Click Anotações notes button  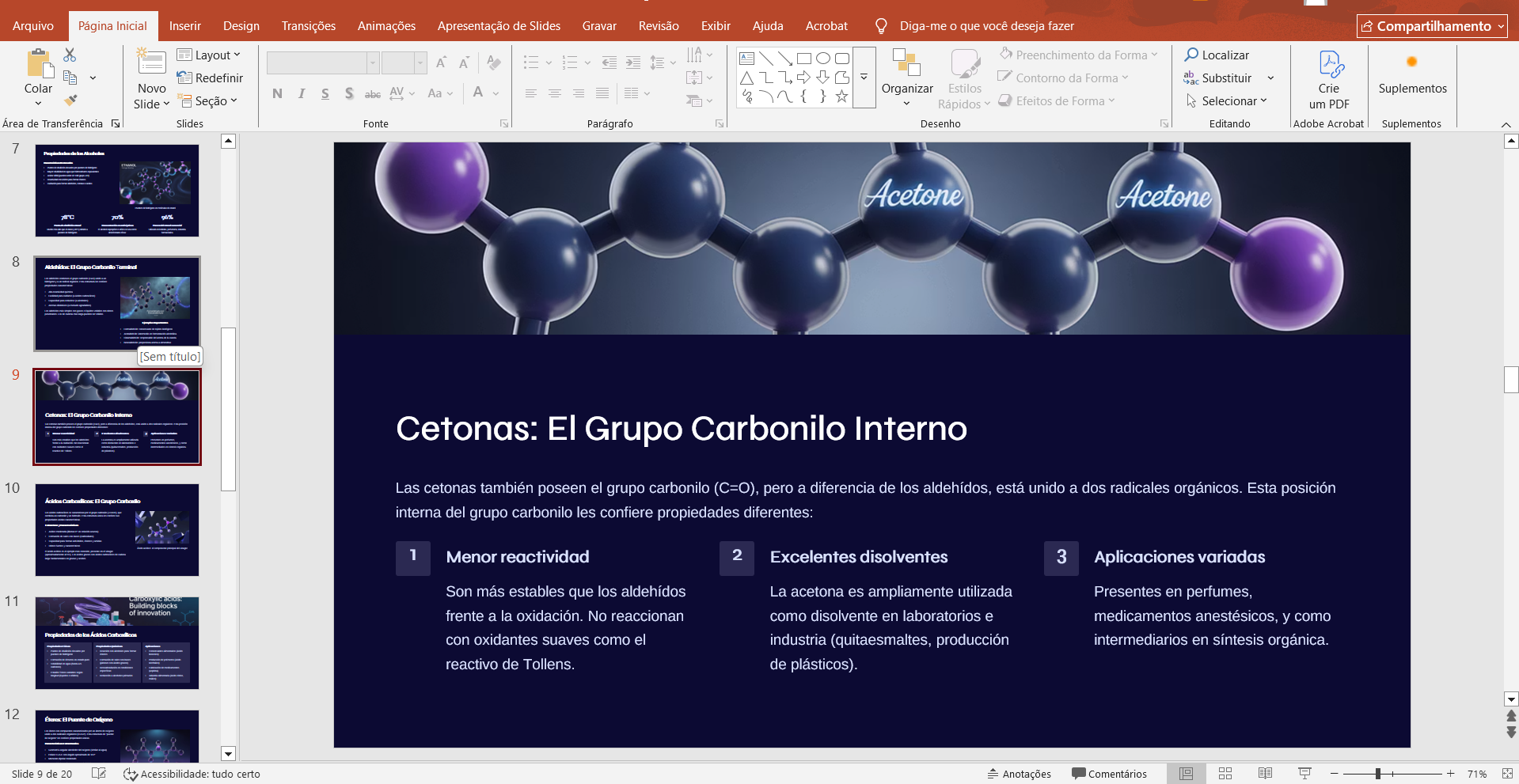(1020, 774)
